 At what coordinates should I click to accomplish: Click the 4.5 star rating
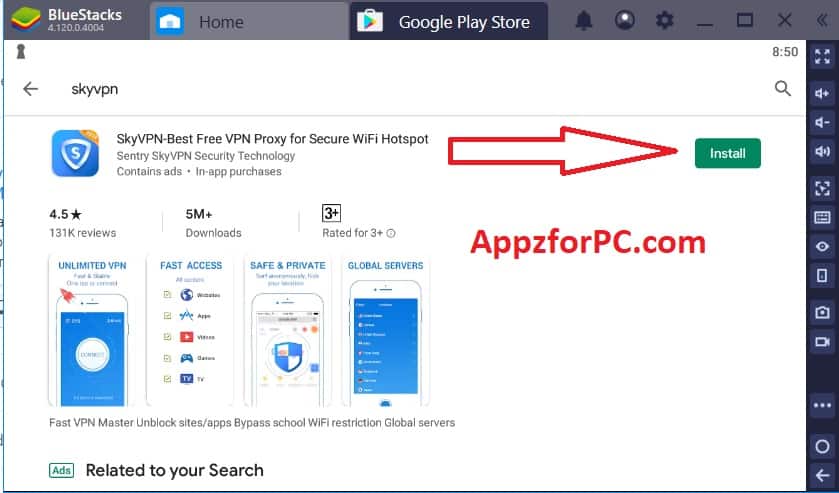[x=65, y=215]
